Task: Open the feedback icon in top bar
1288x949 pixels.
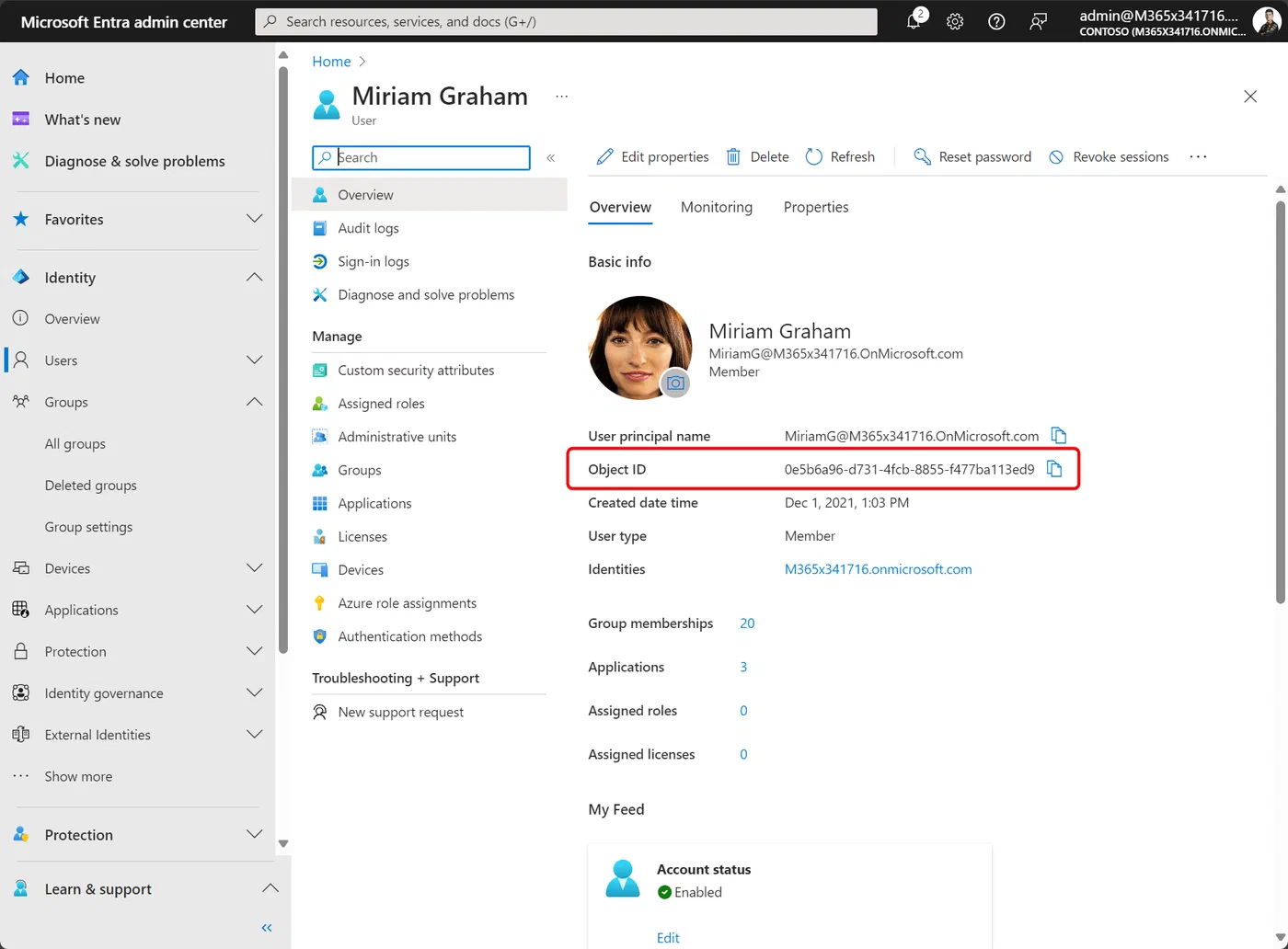Action: click(x=1038, y=21)
